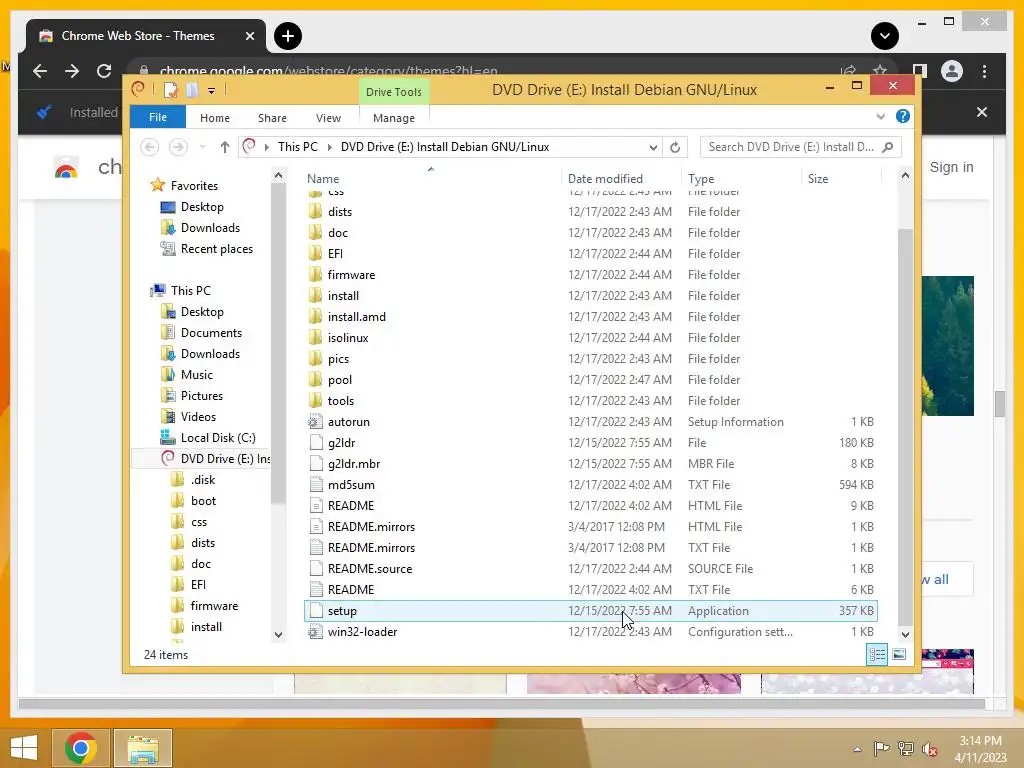Refresh the Explorer folder view
Screen dimensions: 1024x768
[x=675, y=147]
